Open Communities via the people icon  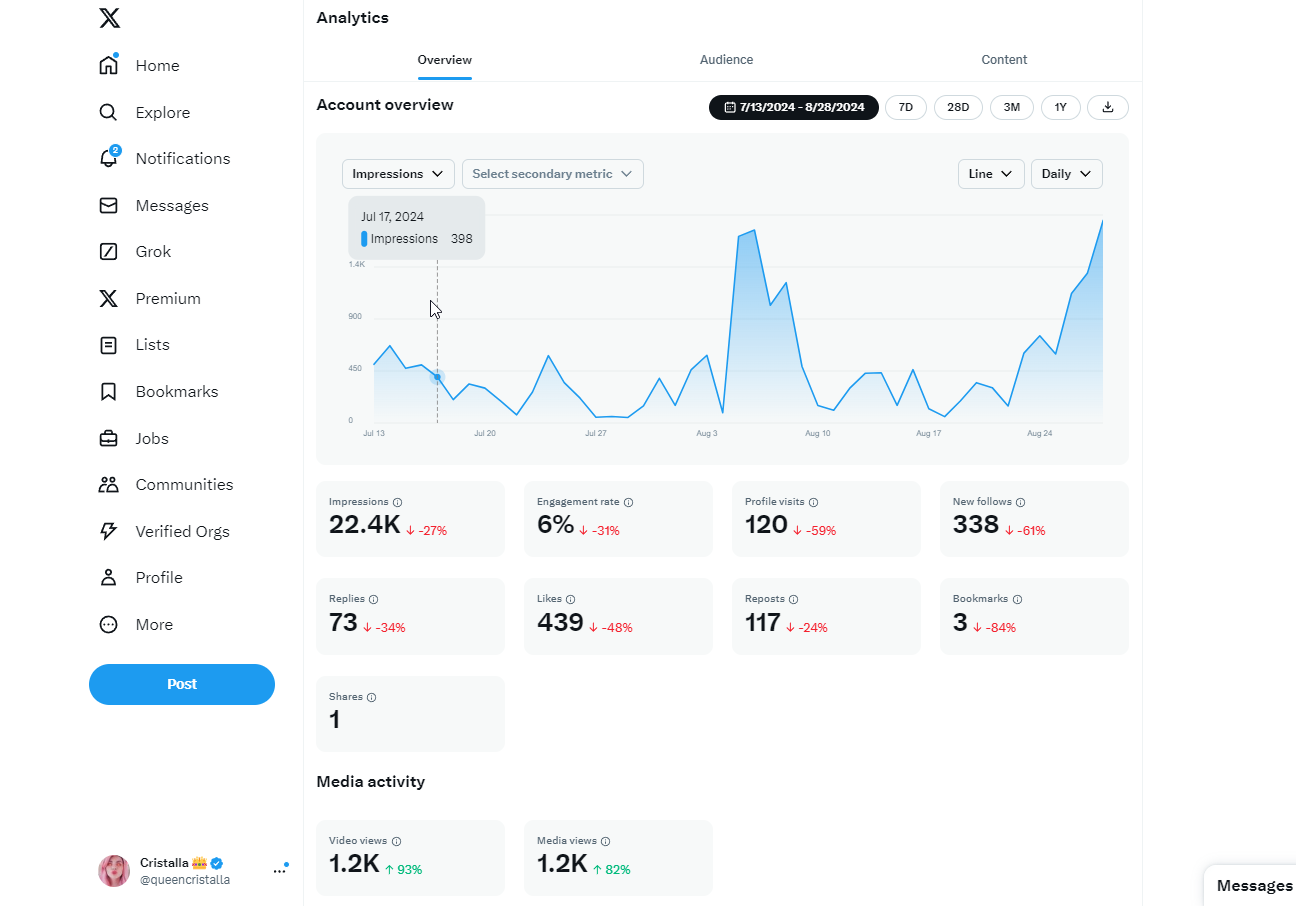pyautogui.click(x=109, y=485)
